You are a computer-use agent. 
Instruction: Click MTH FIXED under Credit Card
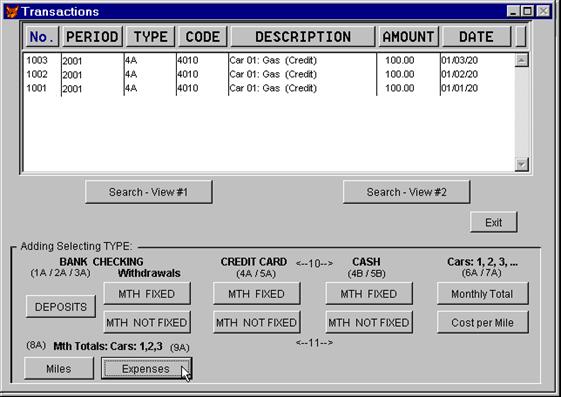(257, 294)
